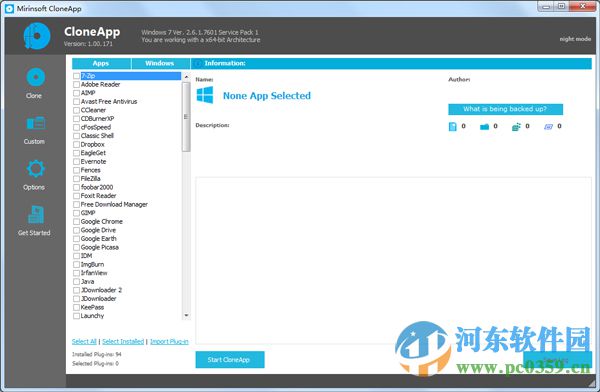Enable the Avast Free Antivirus checkbox
Screen dimensions: 600x392
[x=77, y=101]
